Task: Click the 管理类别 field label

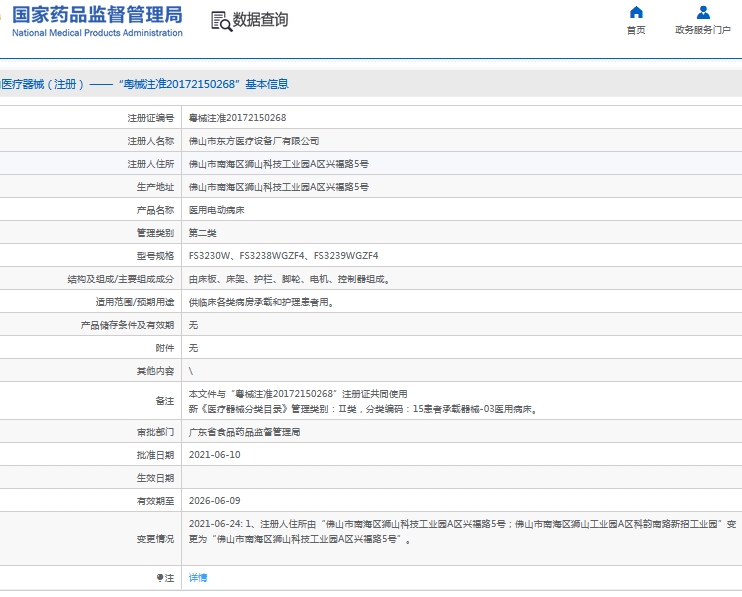Action: point(156,233)
